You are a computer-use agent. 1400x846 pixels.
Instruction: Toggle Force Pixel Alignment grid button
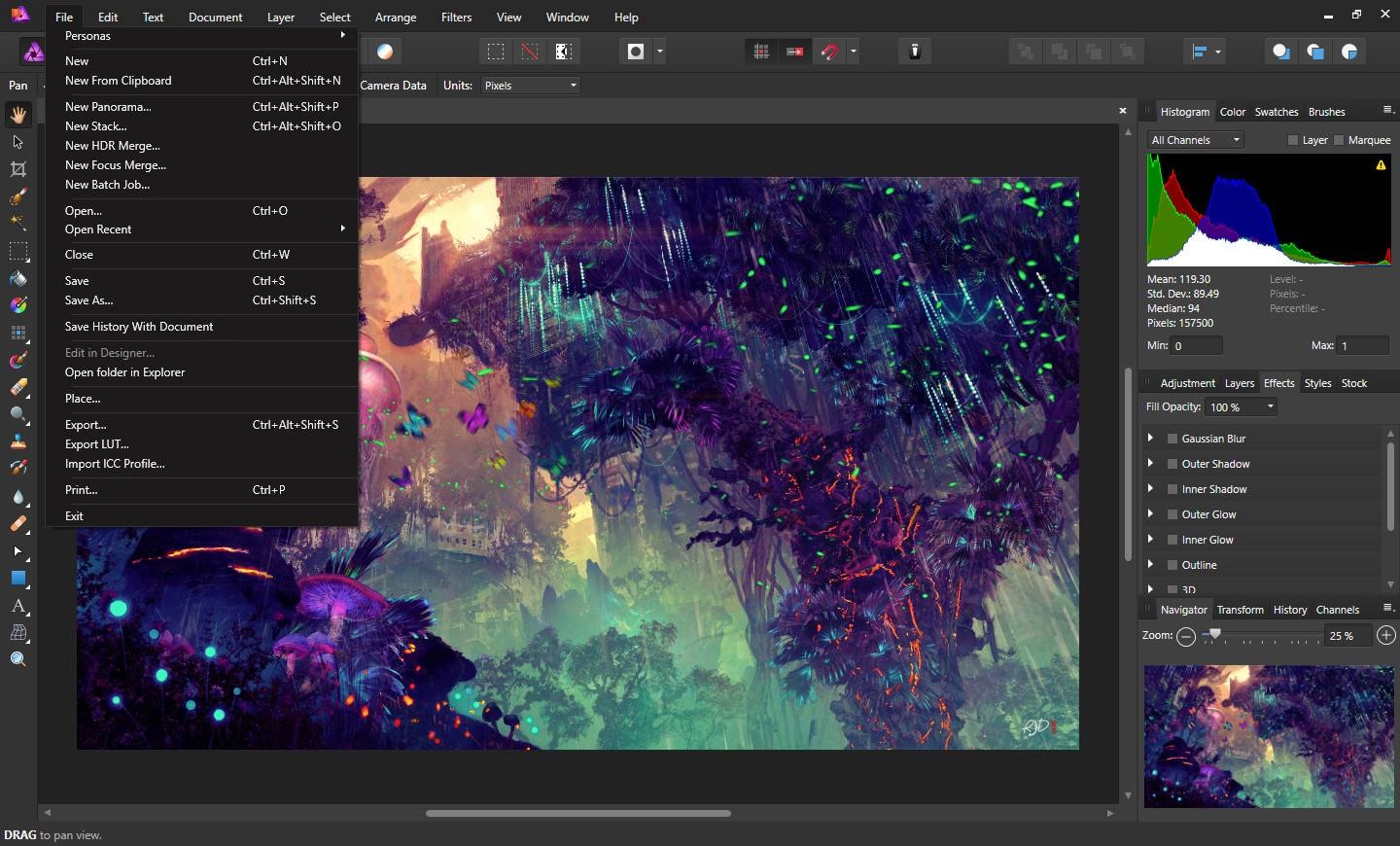[x=761, y=52]
